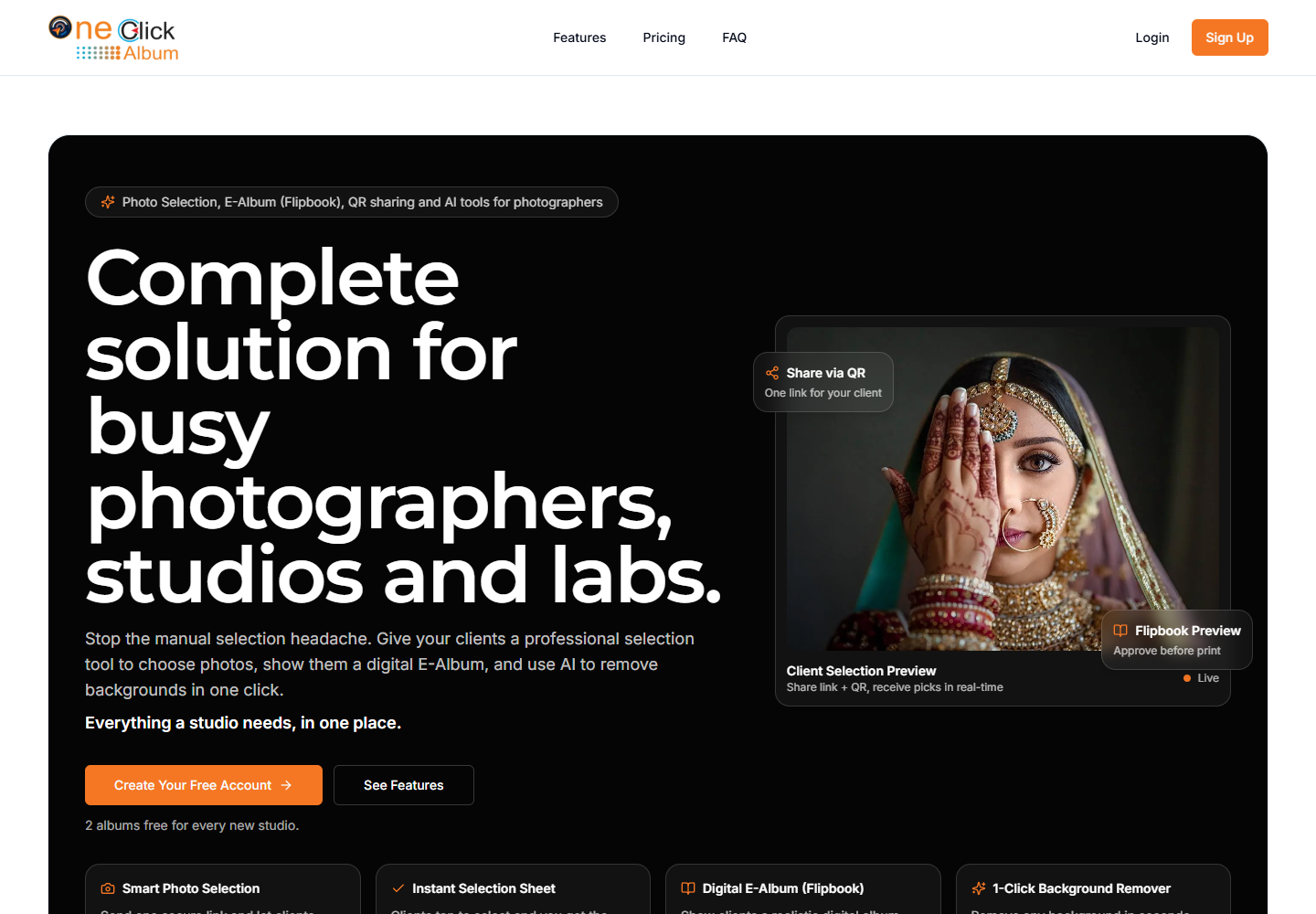Click the 'Stop the manual selection headache' paragraph
The image size is (1316, 914).
click(x=389, y=664)
